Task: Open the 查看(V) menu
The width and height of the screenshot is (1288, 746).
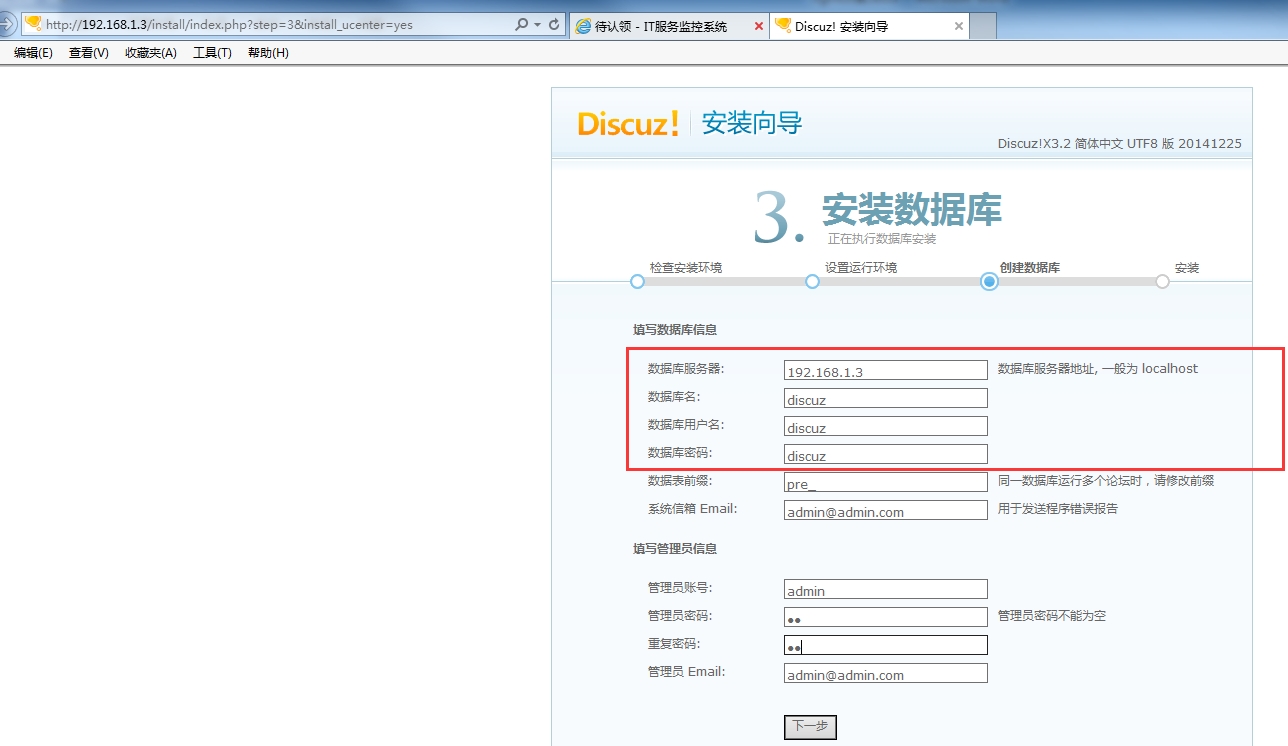Action: coord(89,53)
